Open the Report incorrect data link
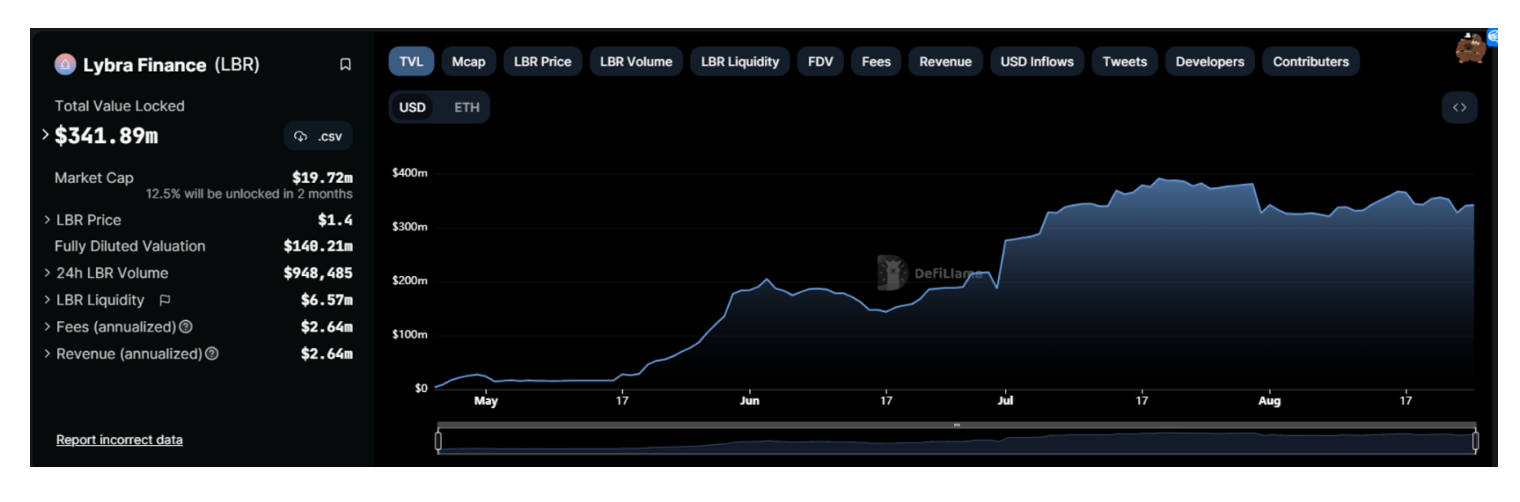The height and width of the screenshot is (502, 1520). coord(119,440)
